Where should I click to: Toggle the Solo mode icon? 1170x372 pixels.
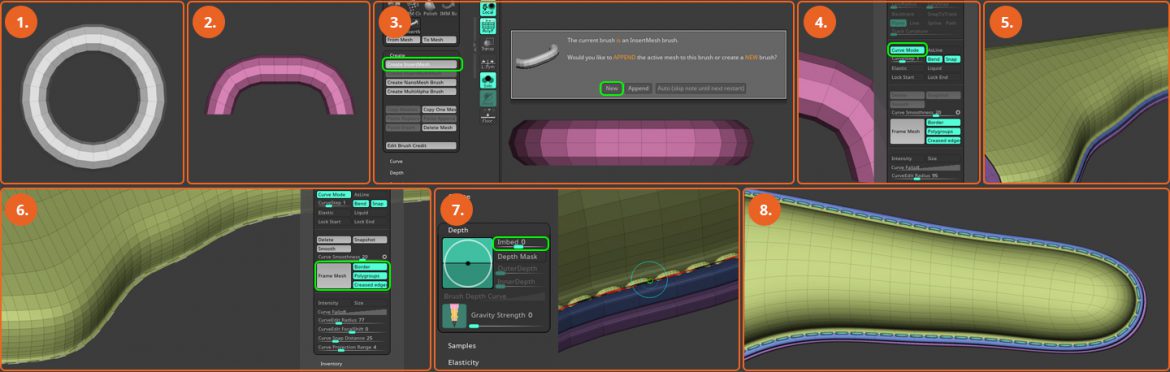click(x=488, y=81)
